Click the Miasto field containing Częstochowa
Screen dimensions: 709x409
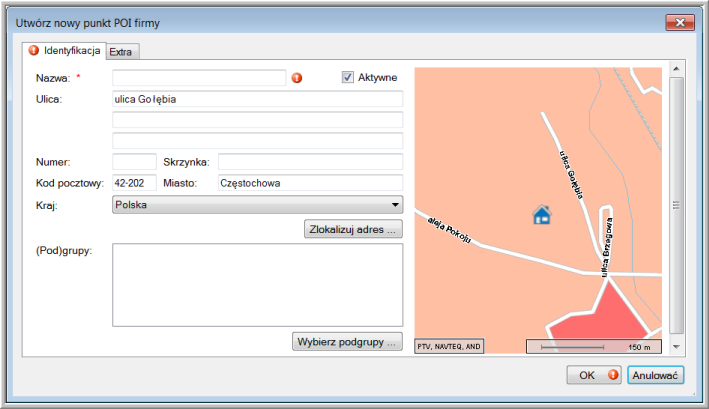click(310, 183)
